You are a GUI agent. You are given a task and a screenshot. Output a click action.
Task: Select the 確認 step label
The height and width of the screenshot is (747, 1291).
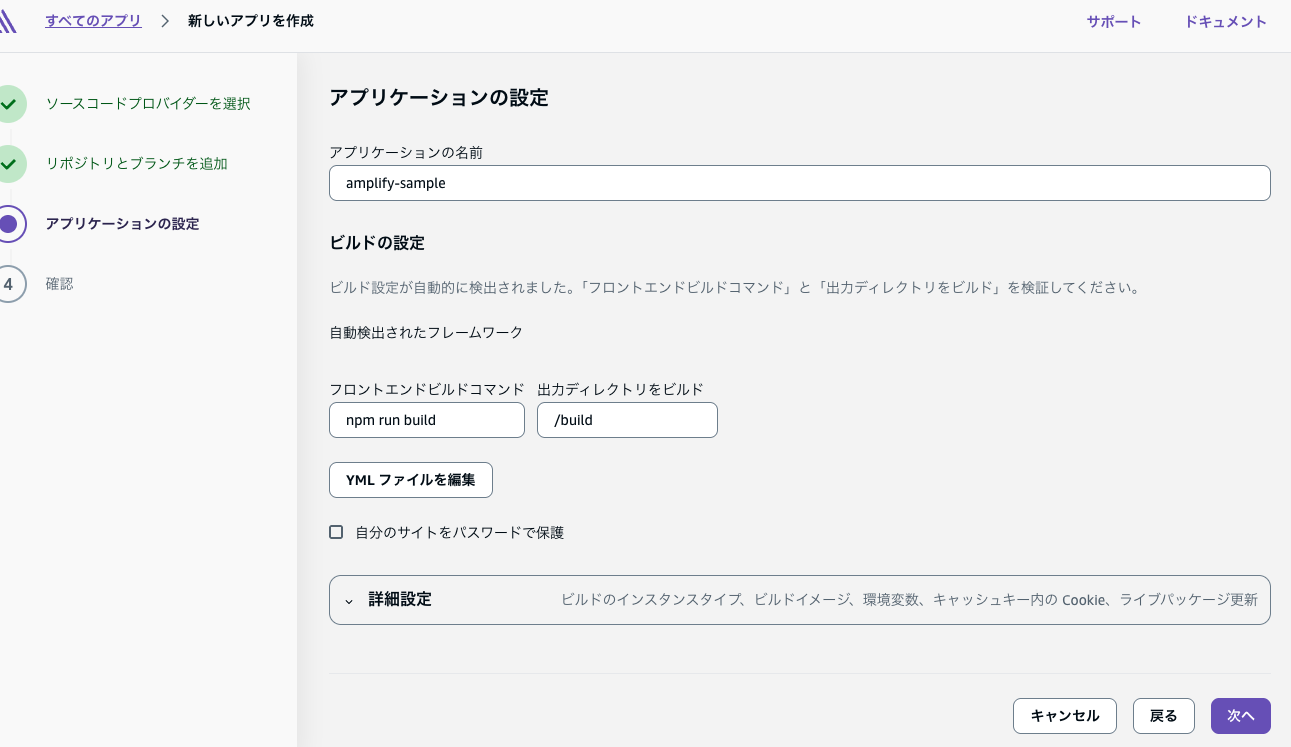click(x=60, y=284)
